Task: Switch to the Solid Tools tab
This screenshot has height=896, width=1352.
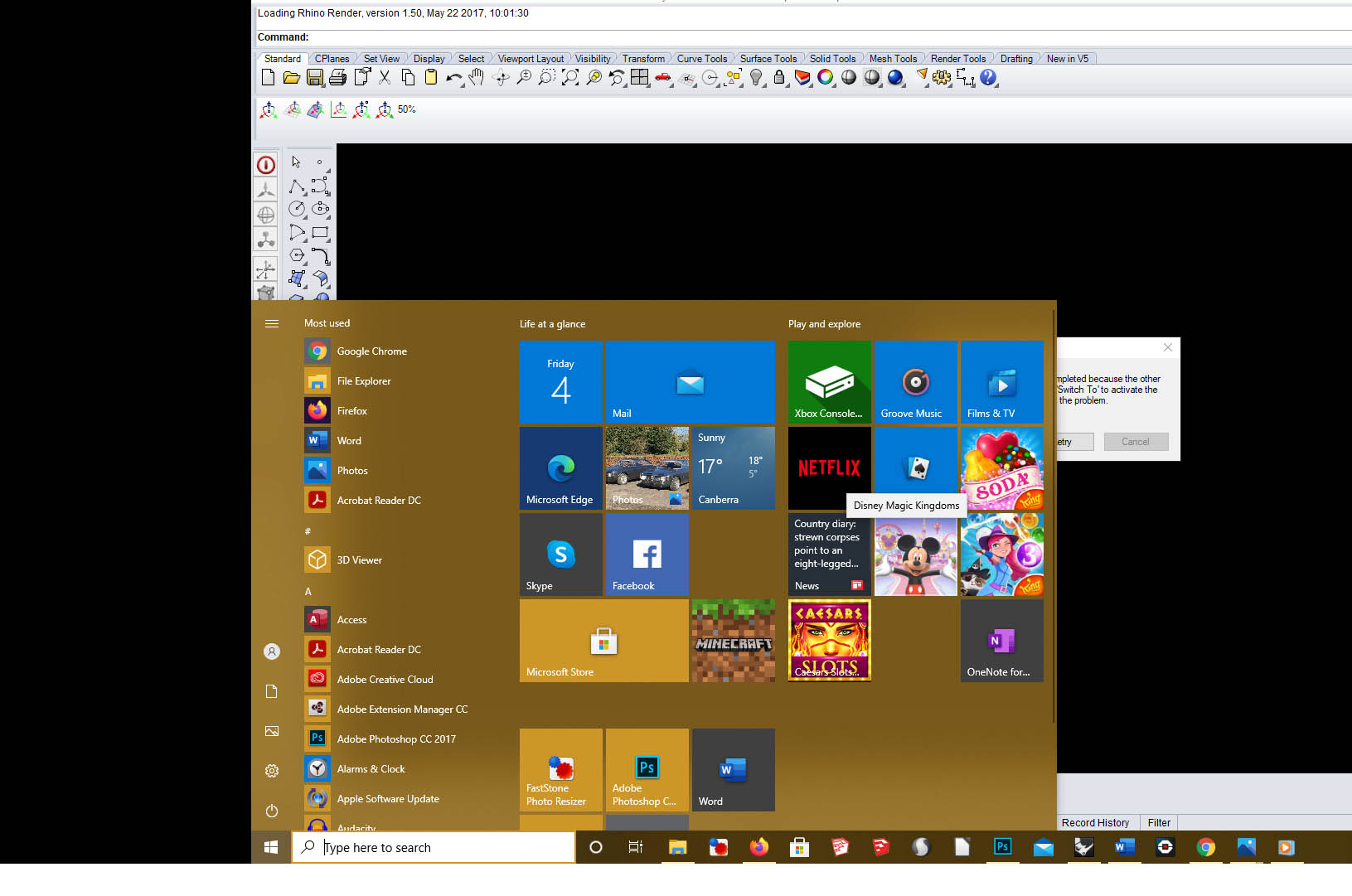Action: [832, 59]
